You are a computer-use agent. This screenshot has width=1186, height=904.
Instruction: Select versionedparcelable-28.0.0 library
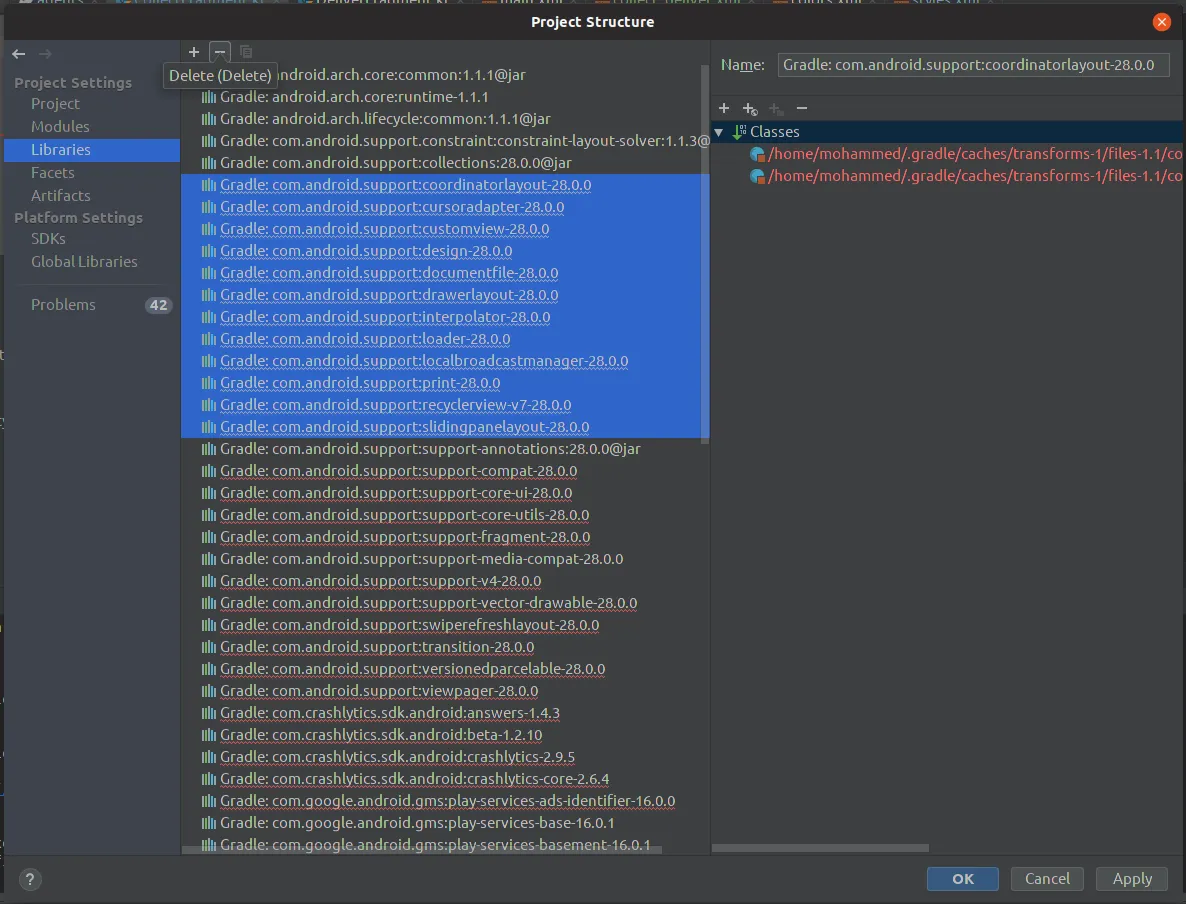pos(445,668)
